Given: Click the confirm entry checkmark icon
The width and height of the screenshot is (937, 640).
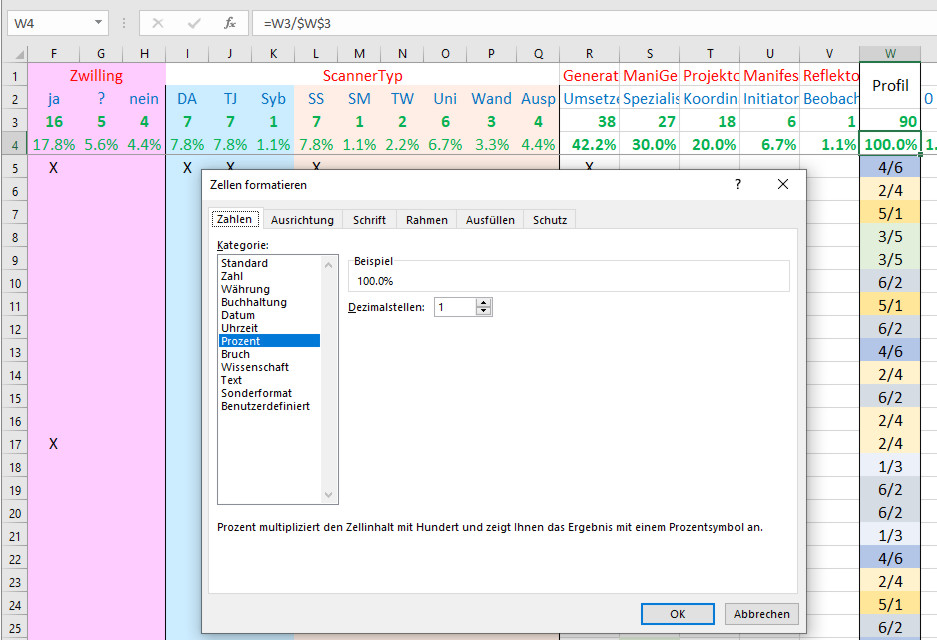Looking at the screenshot, I should click(194, 22).
